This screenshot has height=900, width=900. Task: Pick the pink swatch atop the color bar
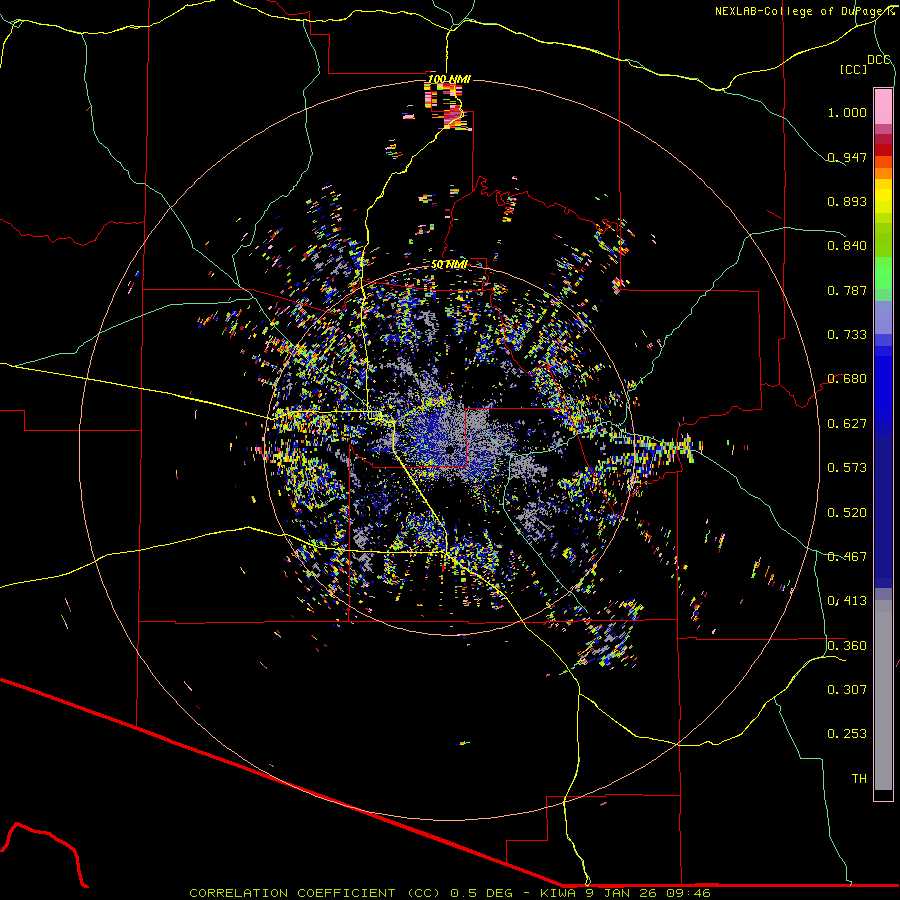click(883, 106)
